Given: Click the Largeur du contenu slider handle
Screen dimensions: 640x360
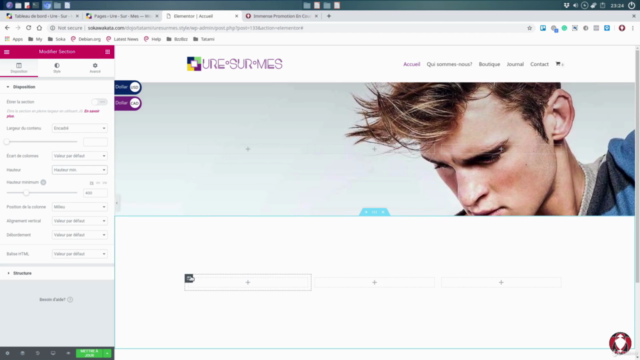Looking at the screenshot, I should point(7,142).
